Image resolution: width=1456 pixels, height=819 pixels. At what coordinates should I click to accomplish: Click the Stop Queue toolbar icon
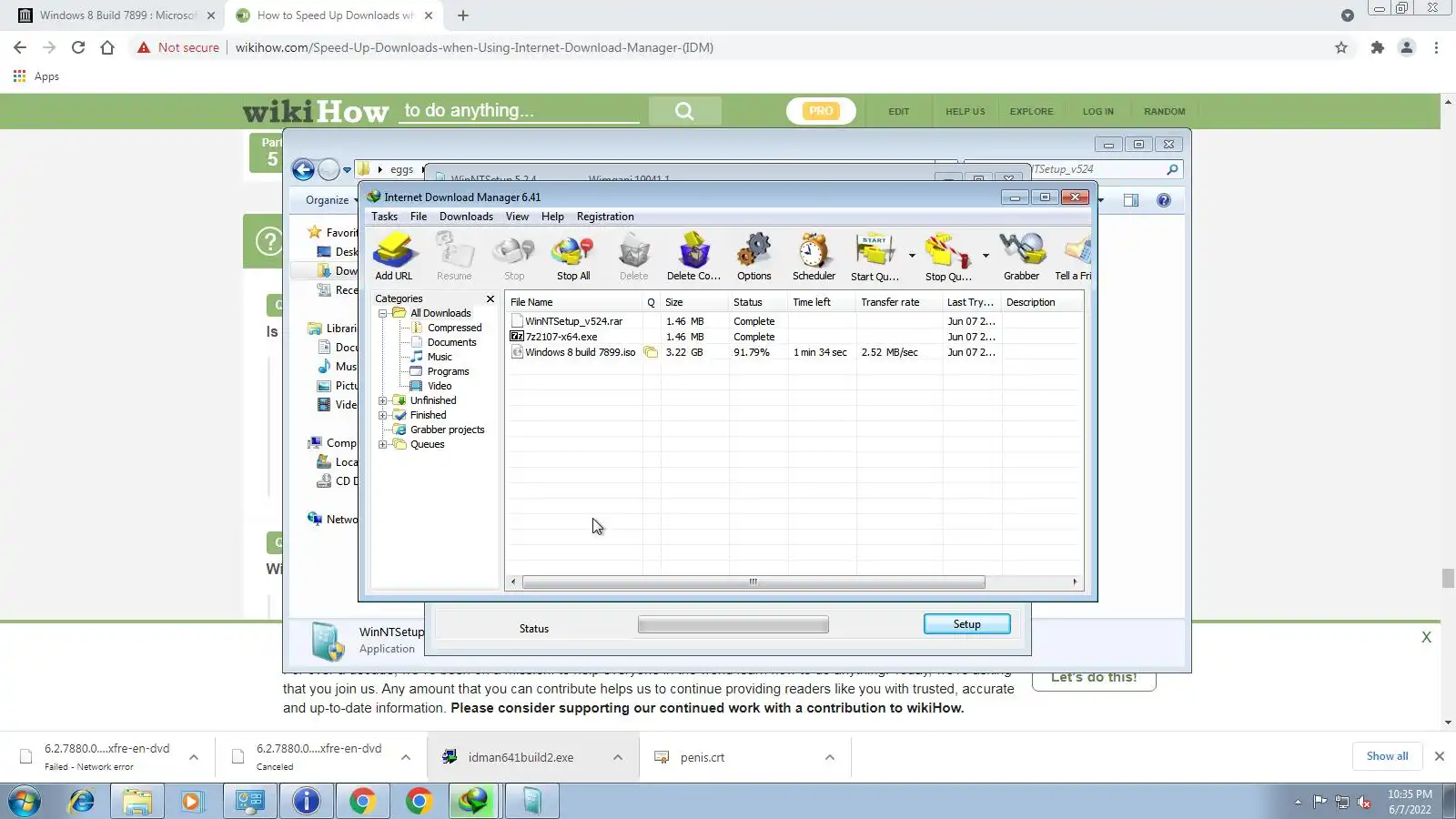pyautogui.click(x=948, y=256)
